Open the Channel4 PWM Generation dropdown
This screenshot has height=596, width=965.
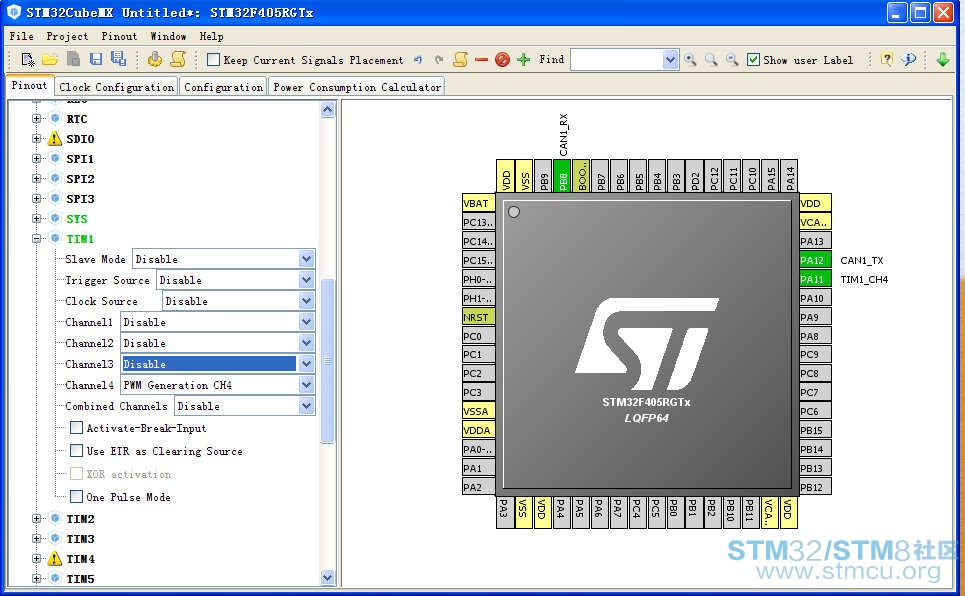[306, 385]
